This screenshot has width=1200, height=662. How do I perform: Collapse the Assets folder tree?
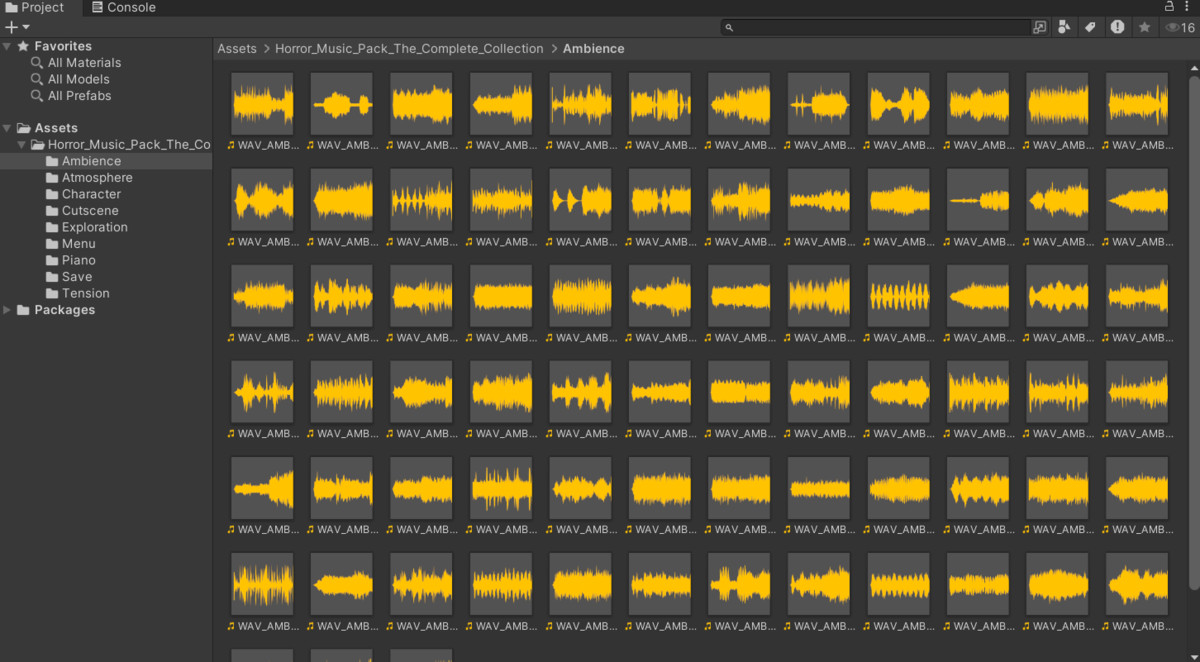pyautogui.click(x=7, y=128)
